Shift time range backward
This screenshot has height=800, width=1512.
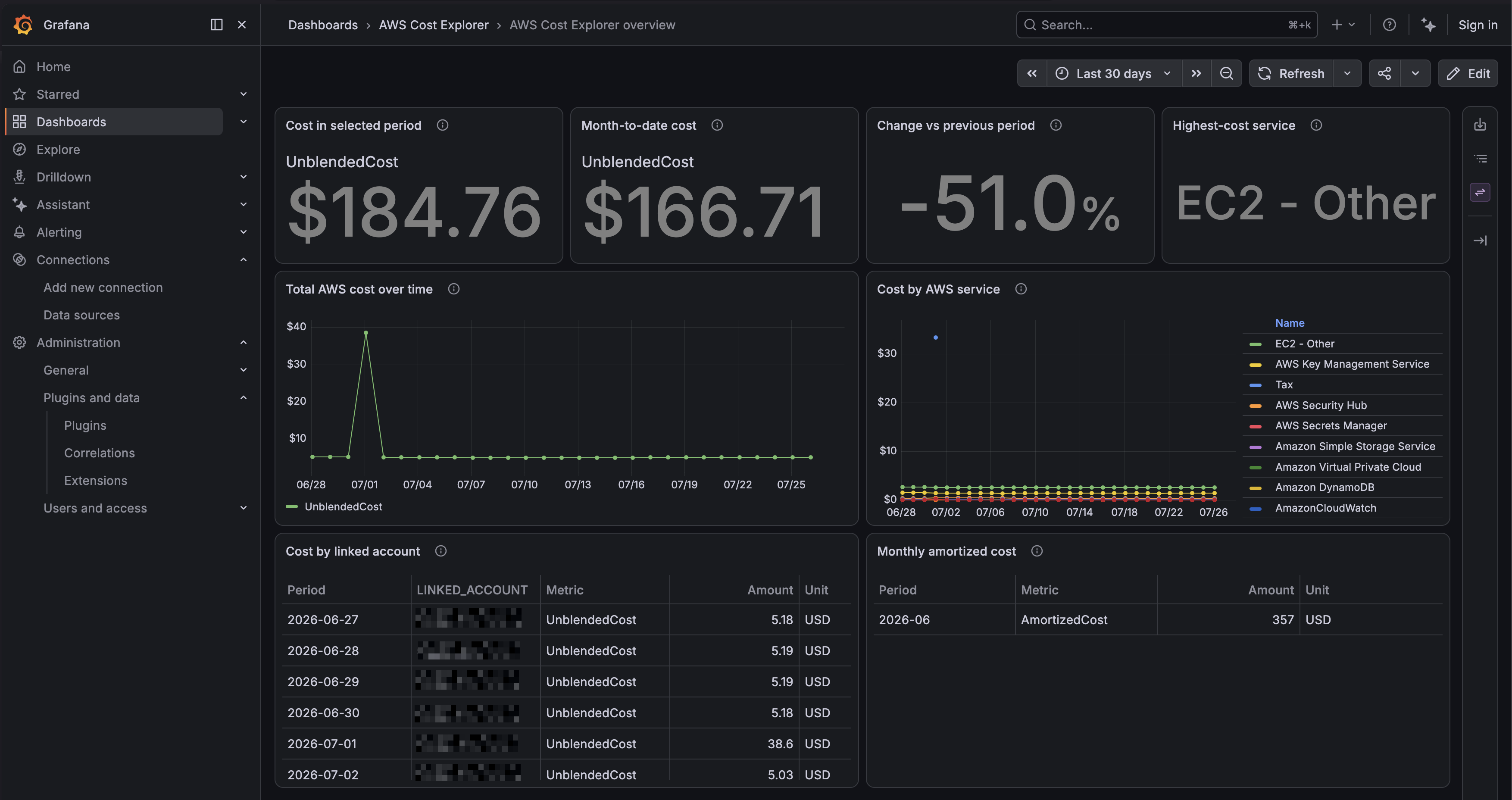[1032, 73]
